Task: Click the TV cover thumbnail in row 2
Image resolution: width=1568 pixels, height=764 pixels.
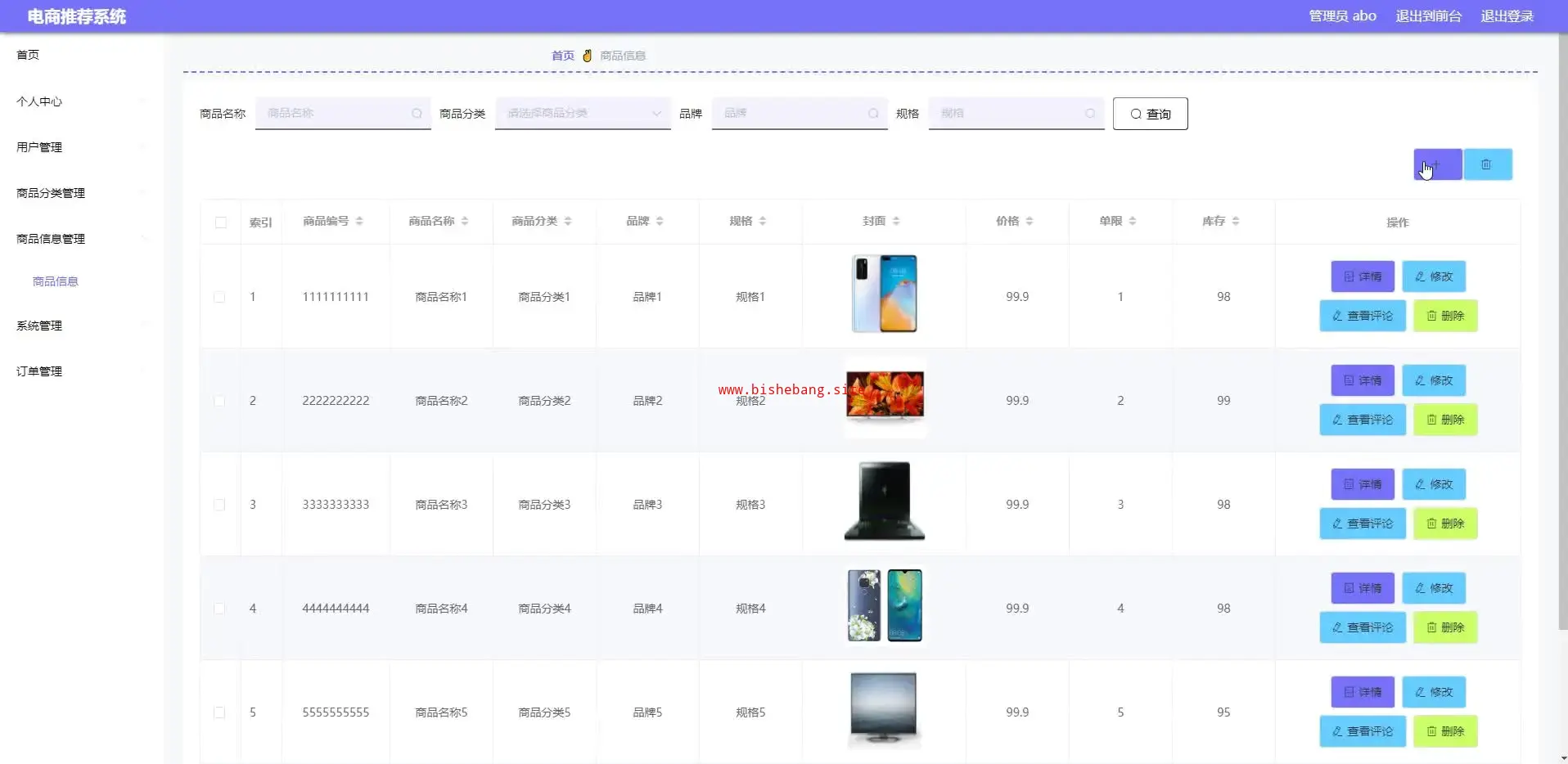Action: pyautogui.click(x=885, y=396)
